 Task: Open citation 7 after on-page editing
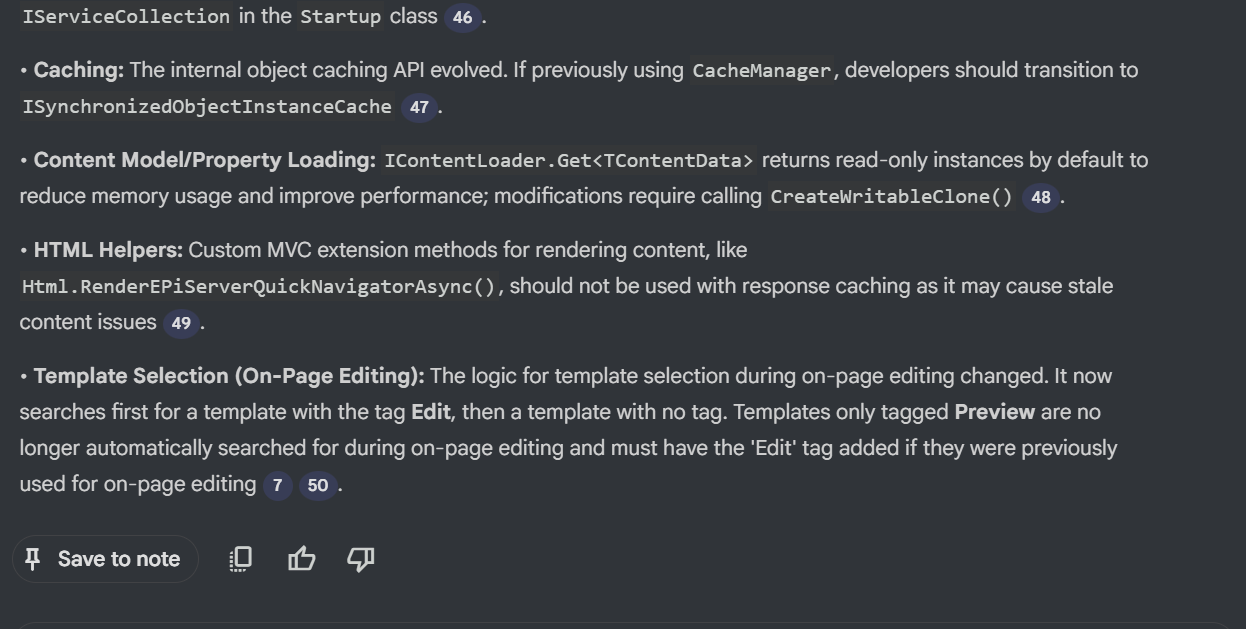coord(277,486)
